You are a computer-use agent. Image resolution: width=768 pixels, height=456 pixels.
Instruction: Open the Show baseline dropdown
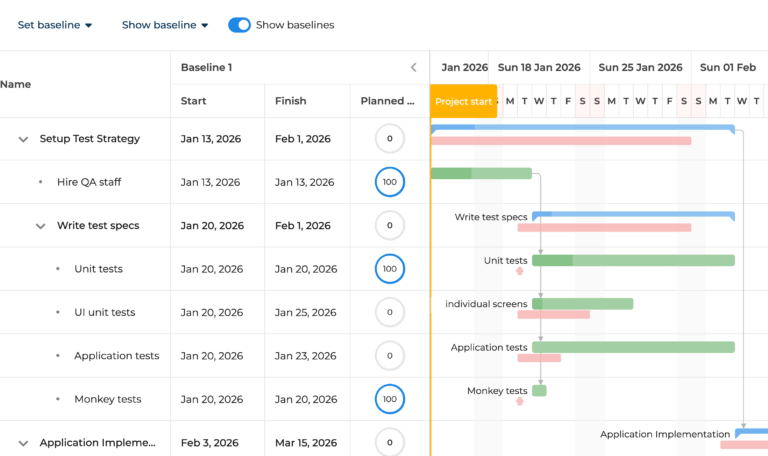click(x=165, y=25)
